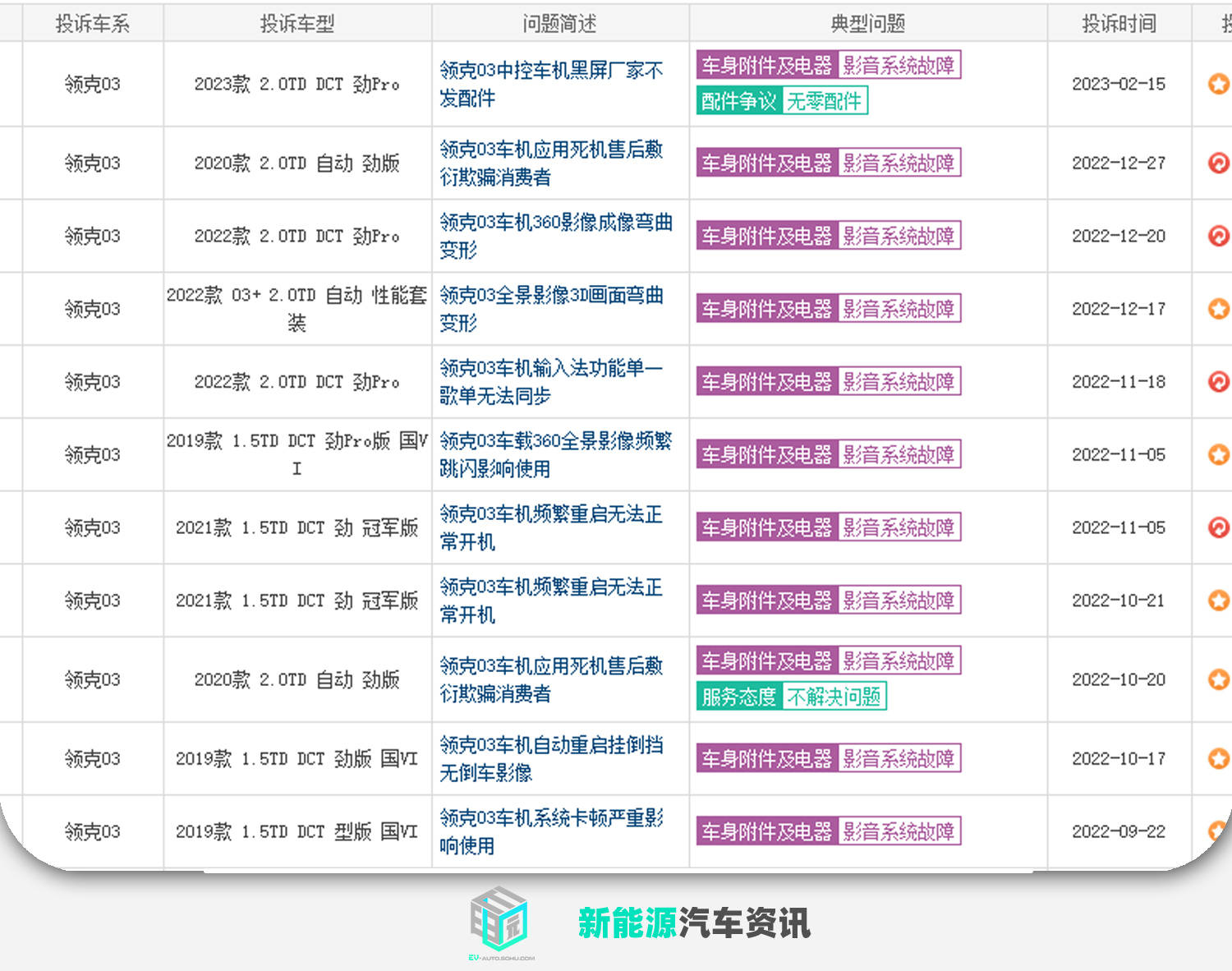Screen dimensions: 1232x971
Task: Click the red status icon in the 2022-11-05 冠军版 row
Action: tap(1219, 527)
